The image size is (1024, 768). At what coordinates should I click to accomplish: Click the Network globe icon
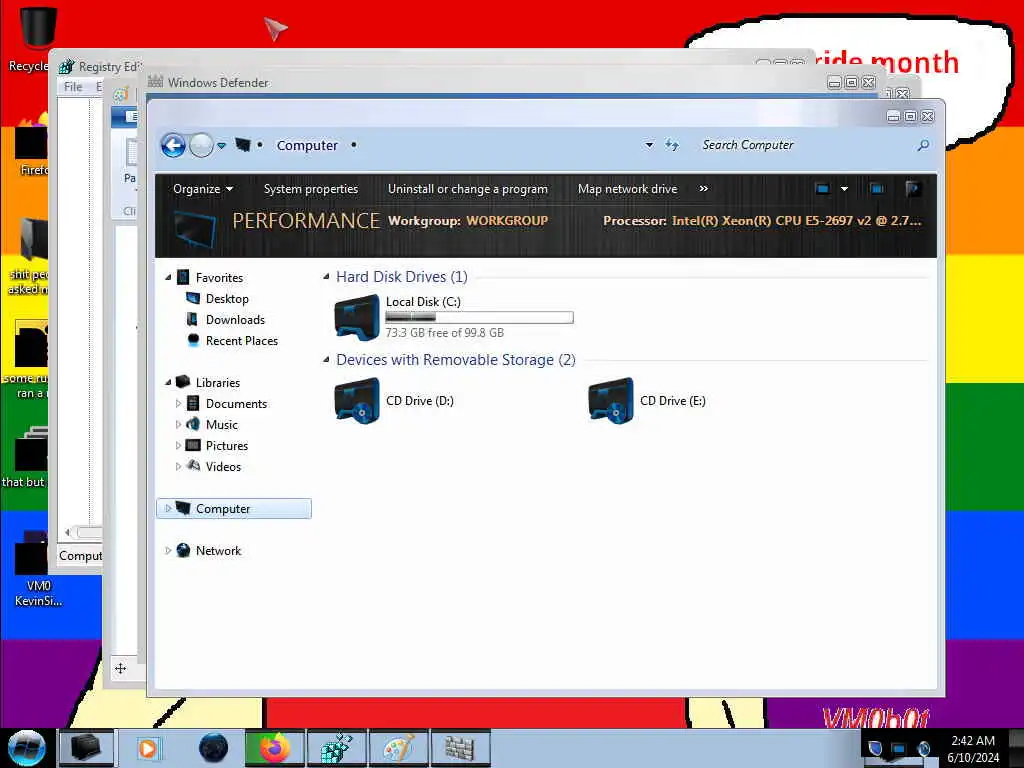tap(184, 550)
